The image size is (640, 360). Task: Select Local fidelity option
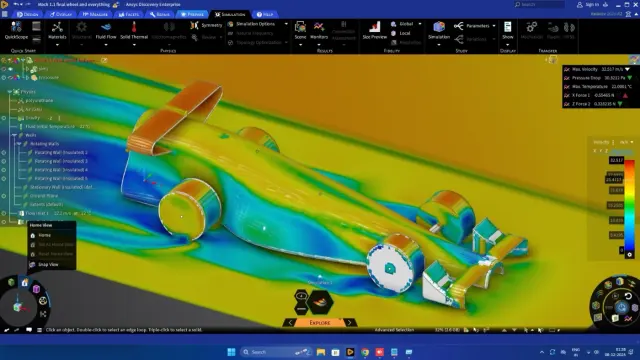pyautogui.click(x=401, y=33)
